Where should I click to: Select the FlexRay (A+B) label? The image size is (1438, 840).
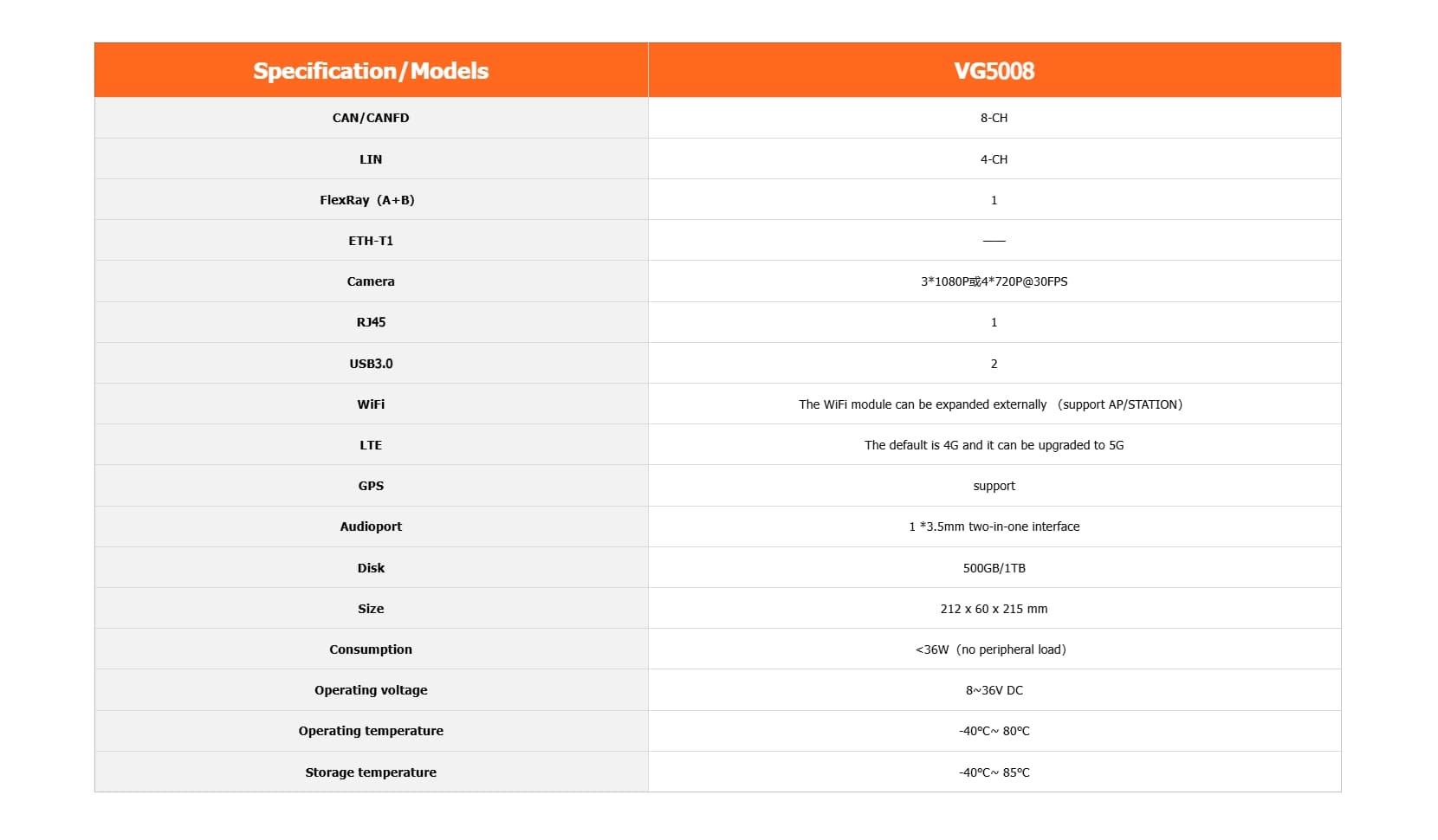point(367,200)
